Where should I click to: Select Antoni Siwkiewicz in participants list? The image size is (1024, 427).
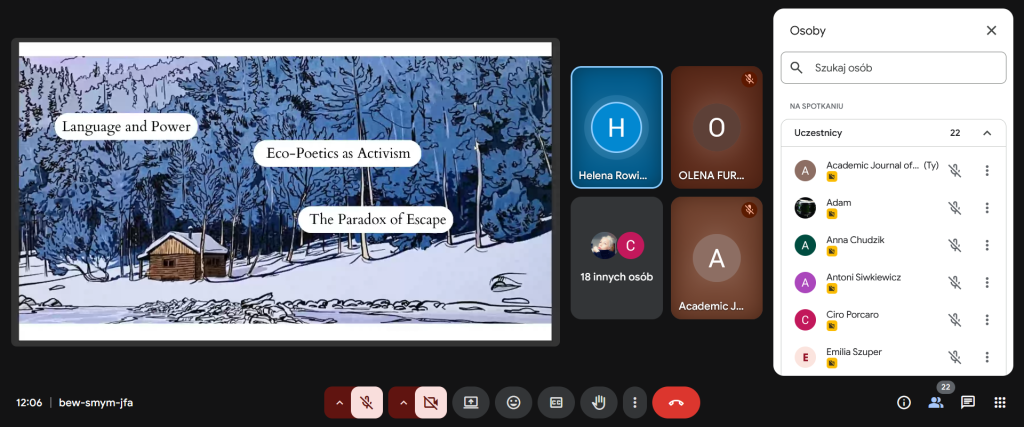(893, 283)
